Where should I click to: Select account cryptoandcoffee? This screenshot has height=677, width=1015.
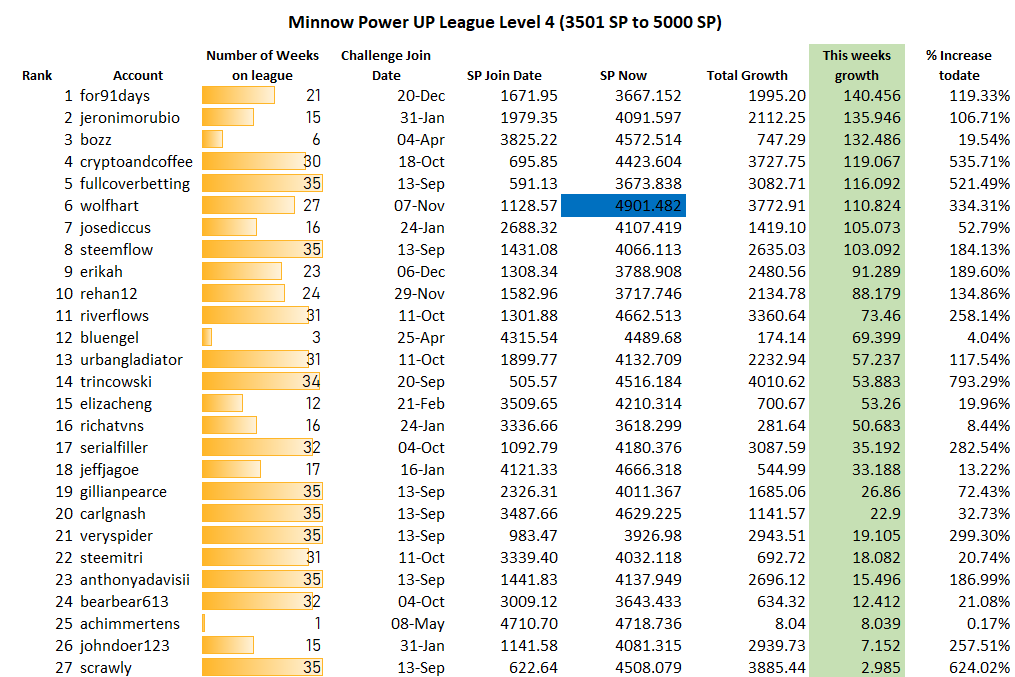[x=136, y=162]
